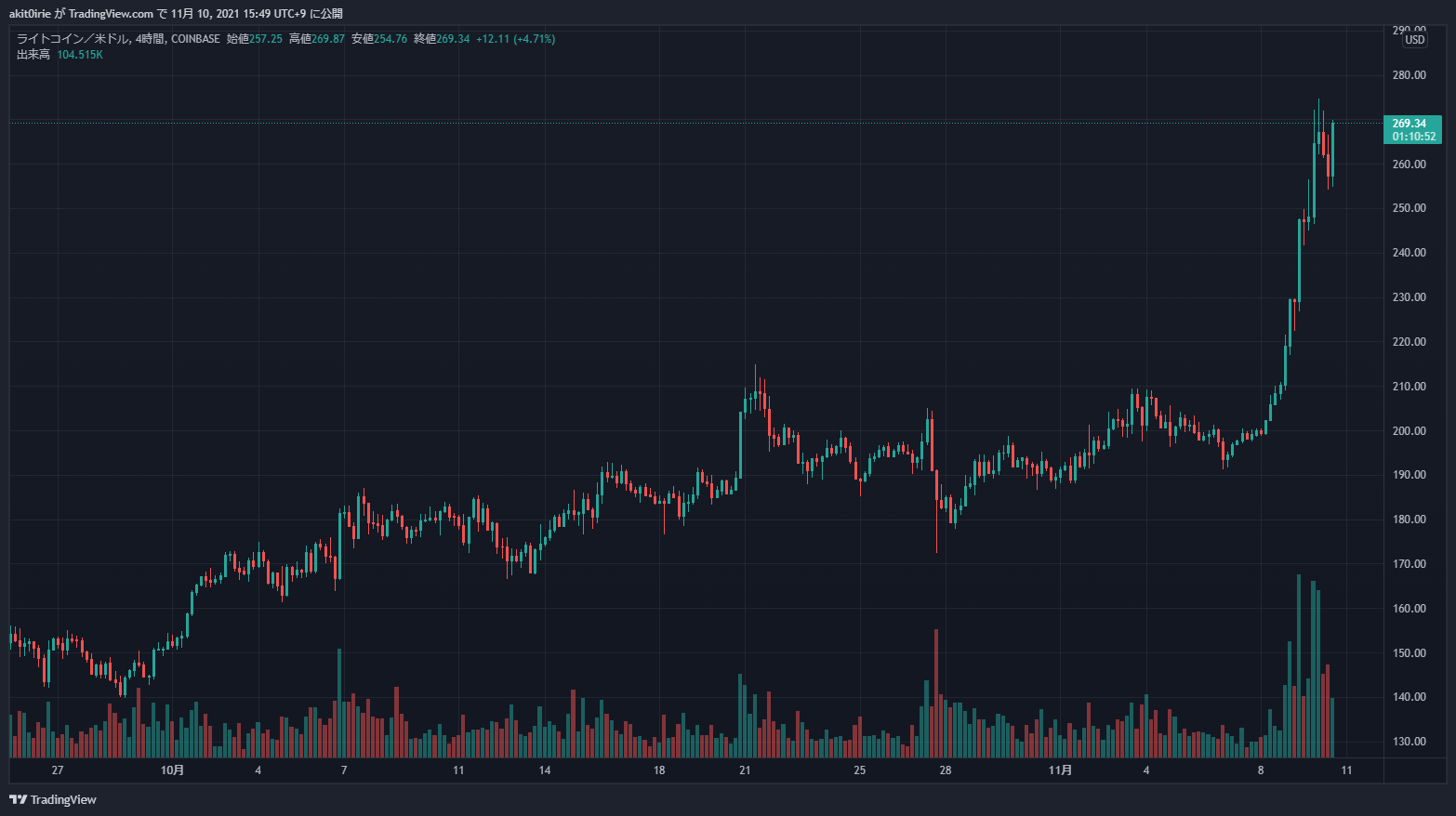Click the ライトコイン／米ドル symbol title
1456x816 pixels.
point(73,39)
